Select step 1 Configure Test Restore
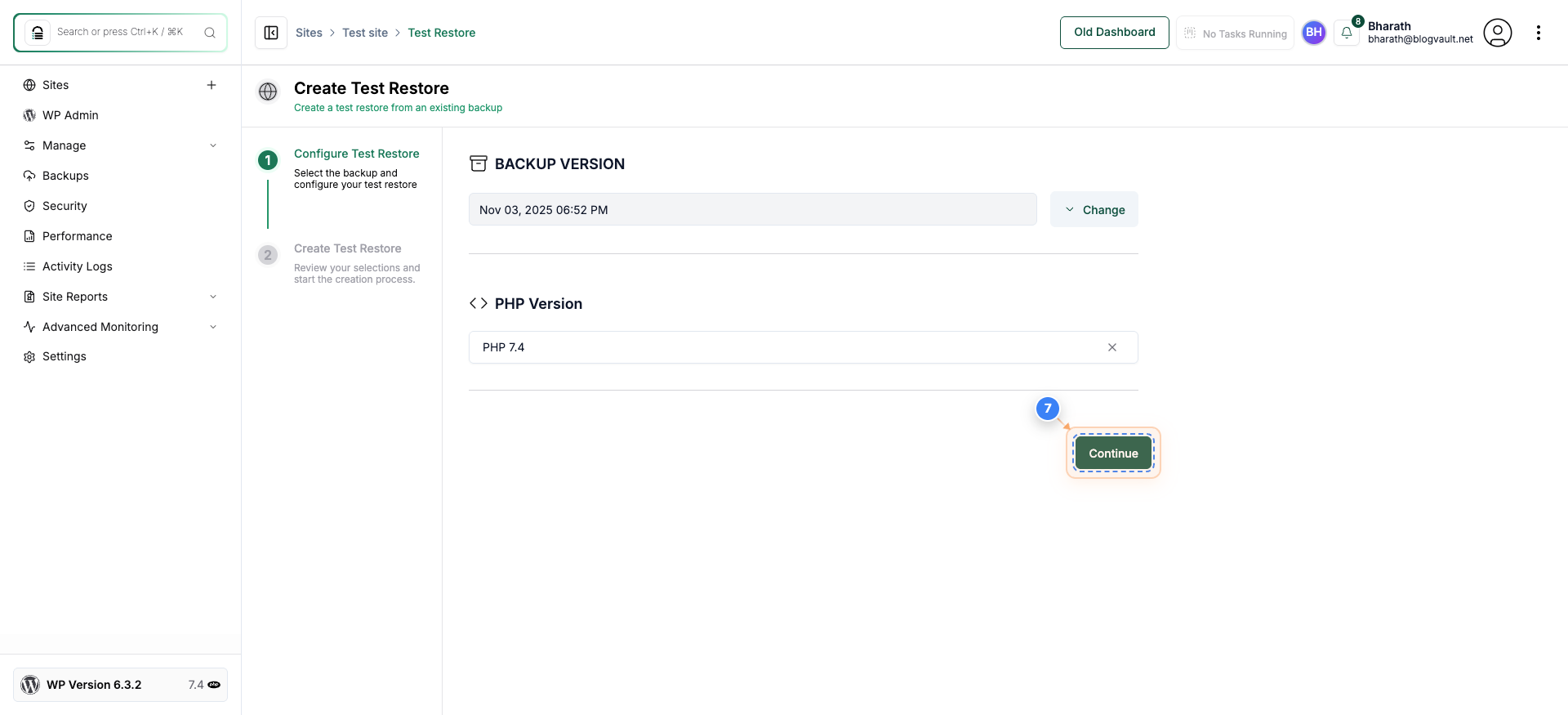The height and width of the screenshot is (715, 1568). tap(357, 154)
